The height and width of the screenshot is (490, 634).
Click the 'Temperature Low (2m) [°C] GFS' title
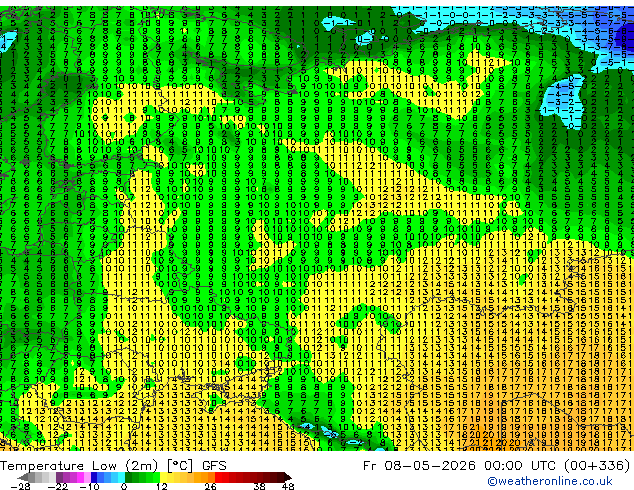pos(113,465)
